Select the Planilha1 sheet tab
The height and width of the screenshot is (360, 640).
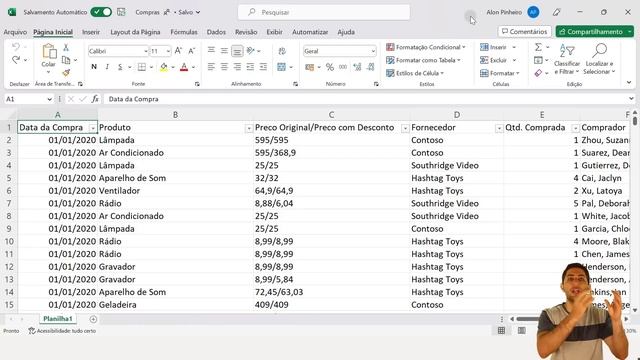point(58,319)
